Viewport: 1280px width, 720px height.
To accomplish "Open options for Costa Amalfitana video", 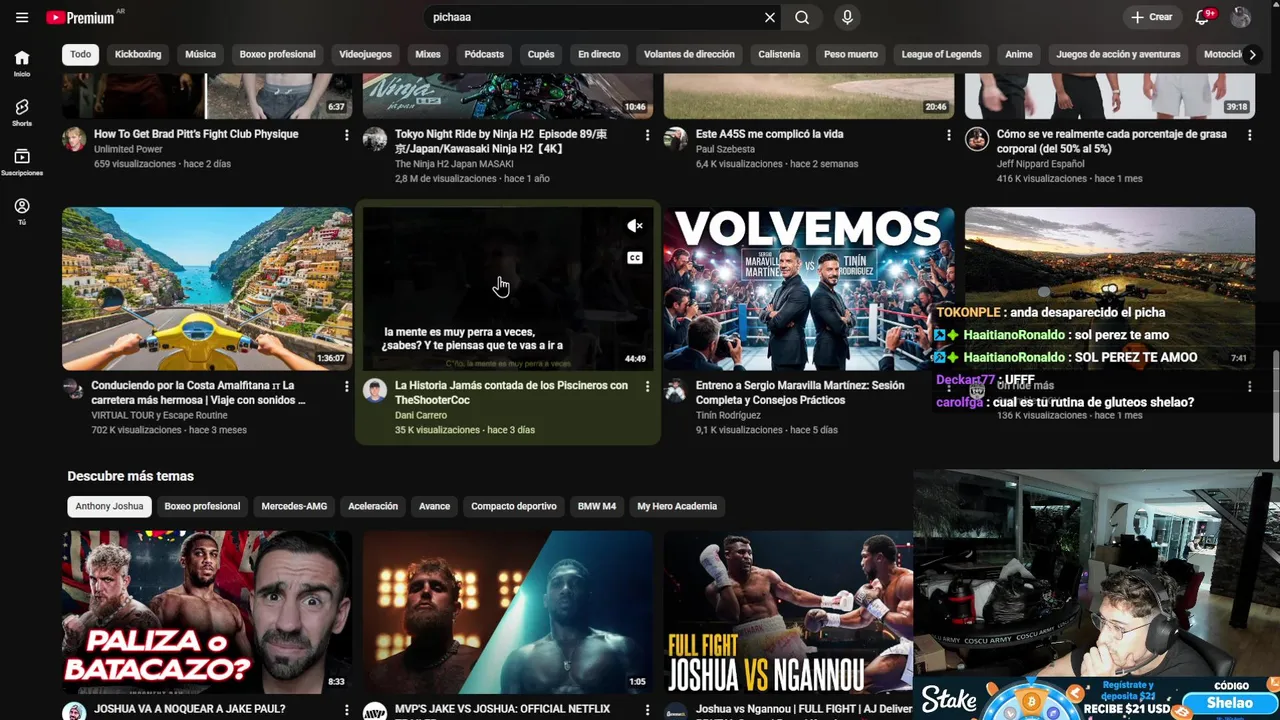I will (x=347, y=386).
